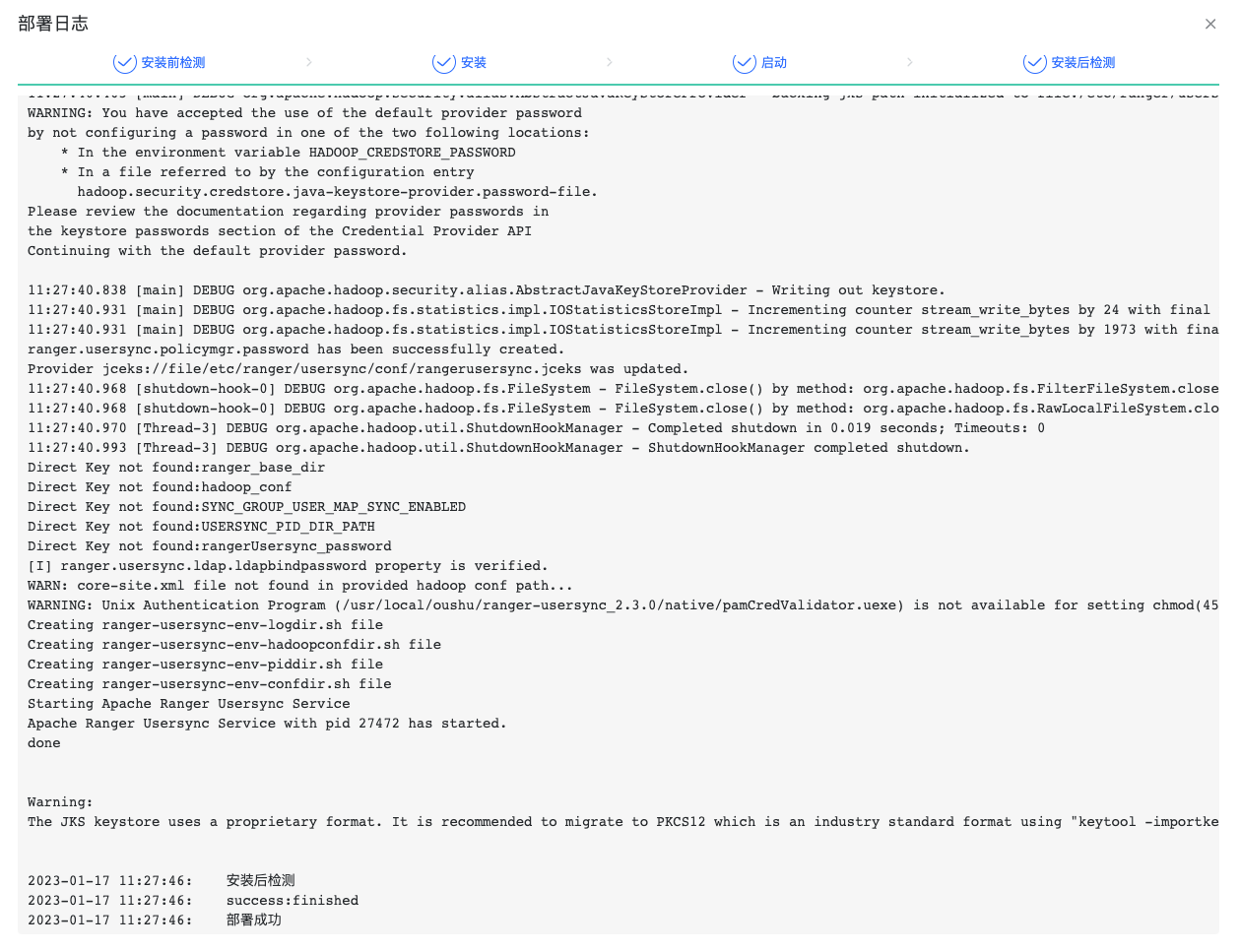This screenshot has height=952, width=1240.
Task: Click 'the keystore passwords section' line
Action: (280, 231)
